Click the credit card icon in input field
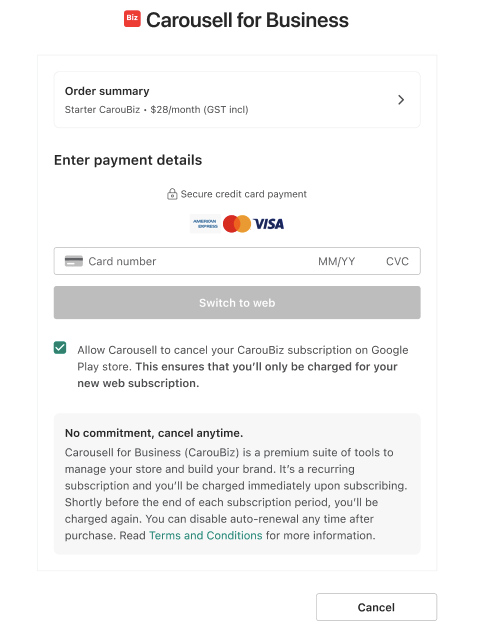487x639 pixels. point(74,261)
